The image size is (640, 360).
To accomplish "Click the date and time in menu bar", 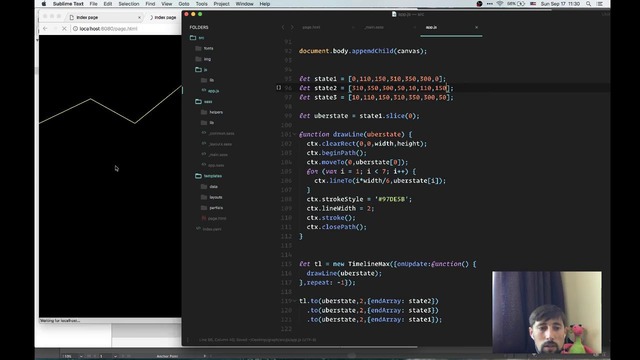I will click(x=560, y=4).
